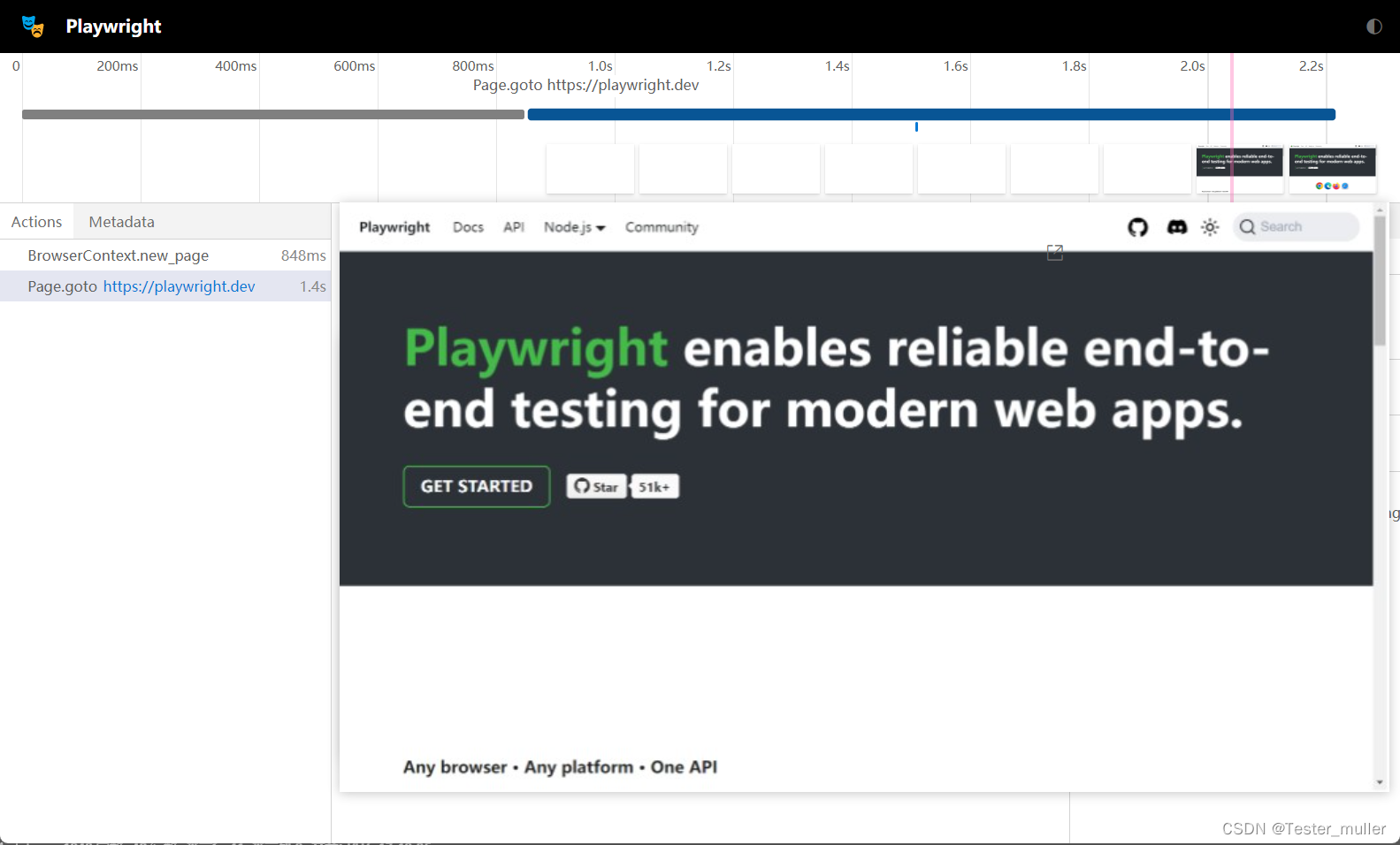The width and height of the screenshot is (1400, 845).
Task: Click the GitHub Star button
Action: click(x=596, y=487)
